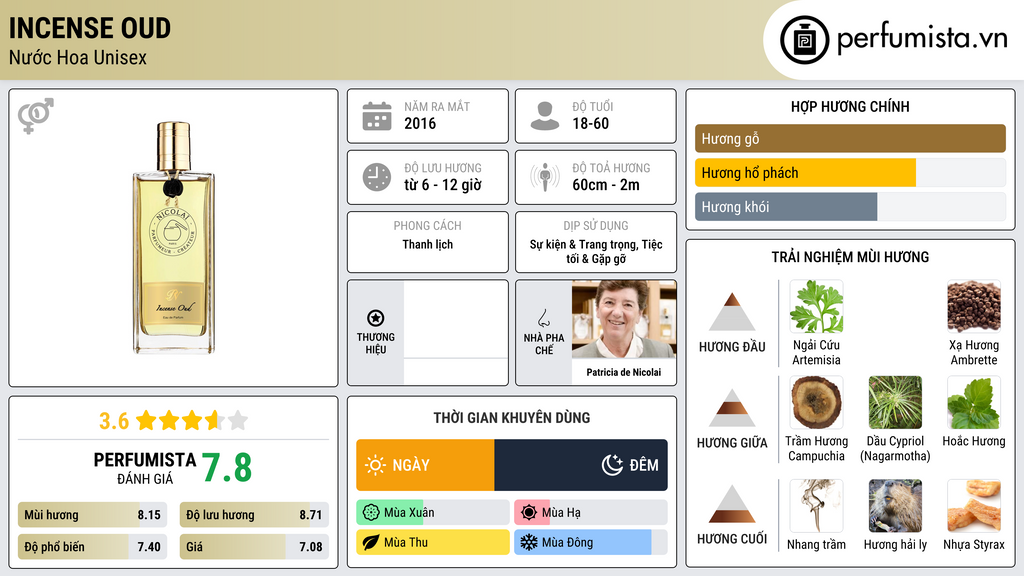Click the top notes pyramid icon Hương đầu
The height and width of the screenshot is (576, 1024).
pyautogui.click(x=732, y=312)
